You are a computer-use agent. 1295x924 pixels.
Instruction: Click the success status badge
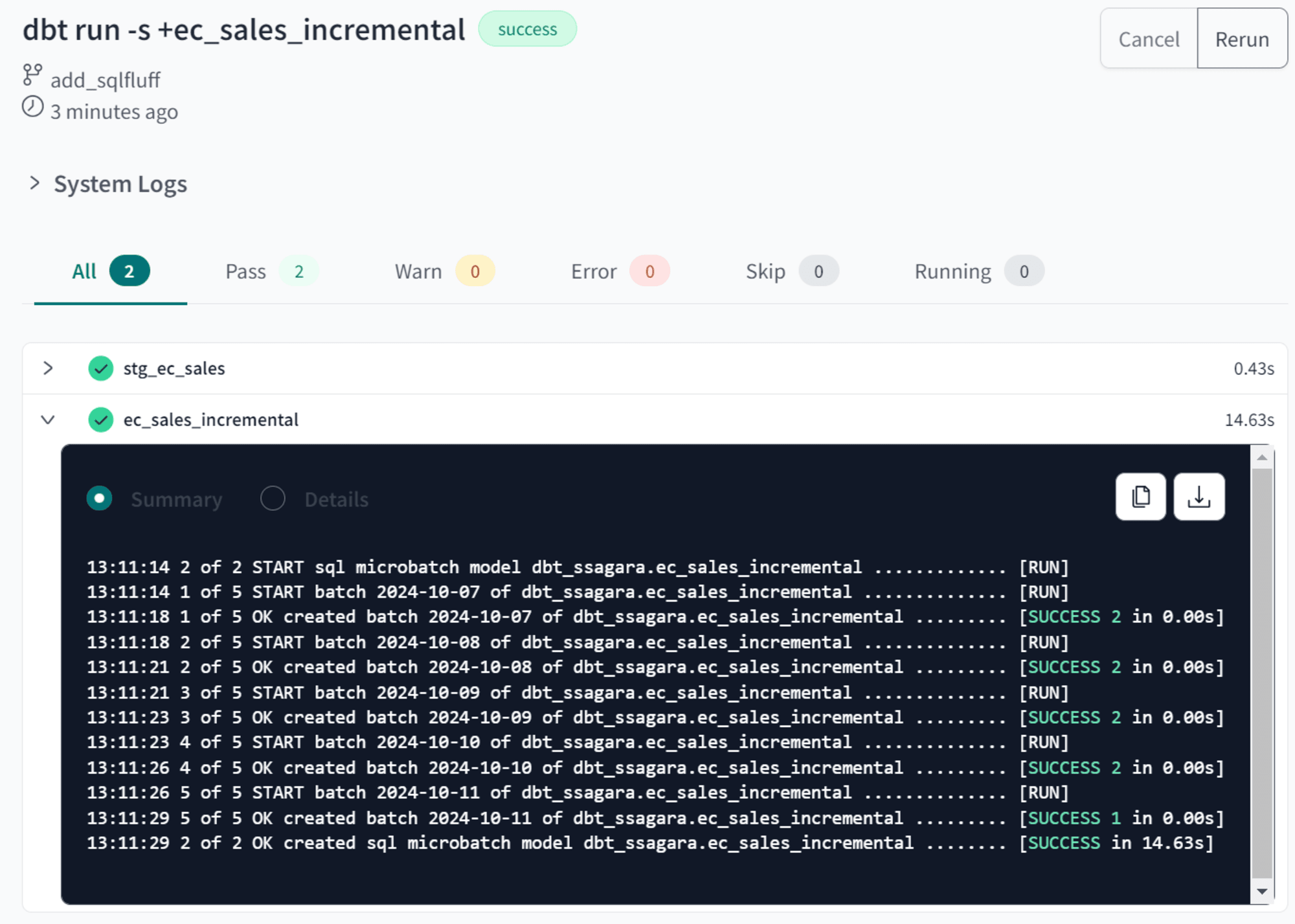pos(527,29)
